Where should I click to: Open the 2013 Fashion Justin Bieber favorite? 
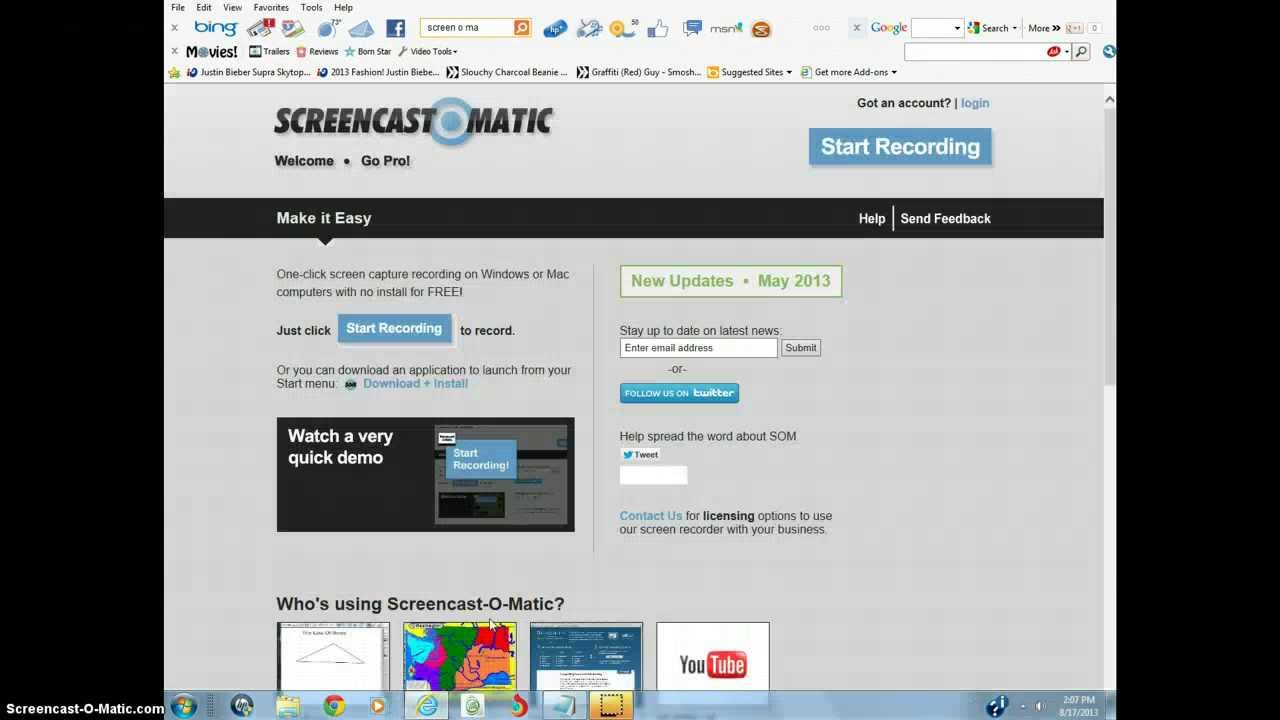click(x=378, y=72)
